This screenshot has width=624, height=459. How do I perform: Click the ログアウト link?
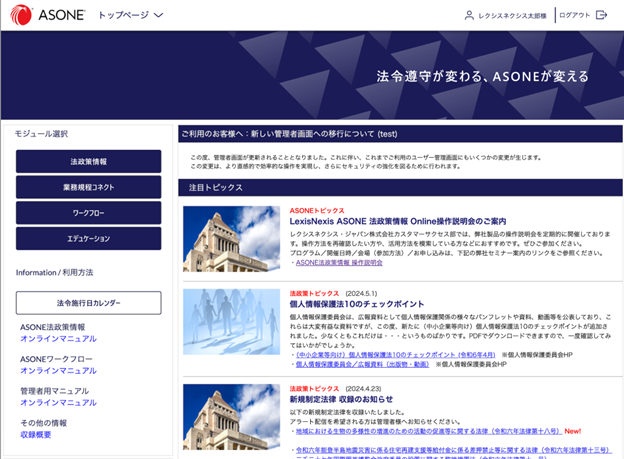pos(574,15)
